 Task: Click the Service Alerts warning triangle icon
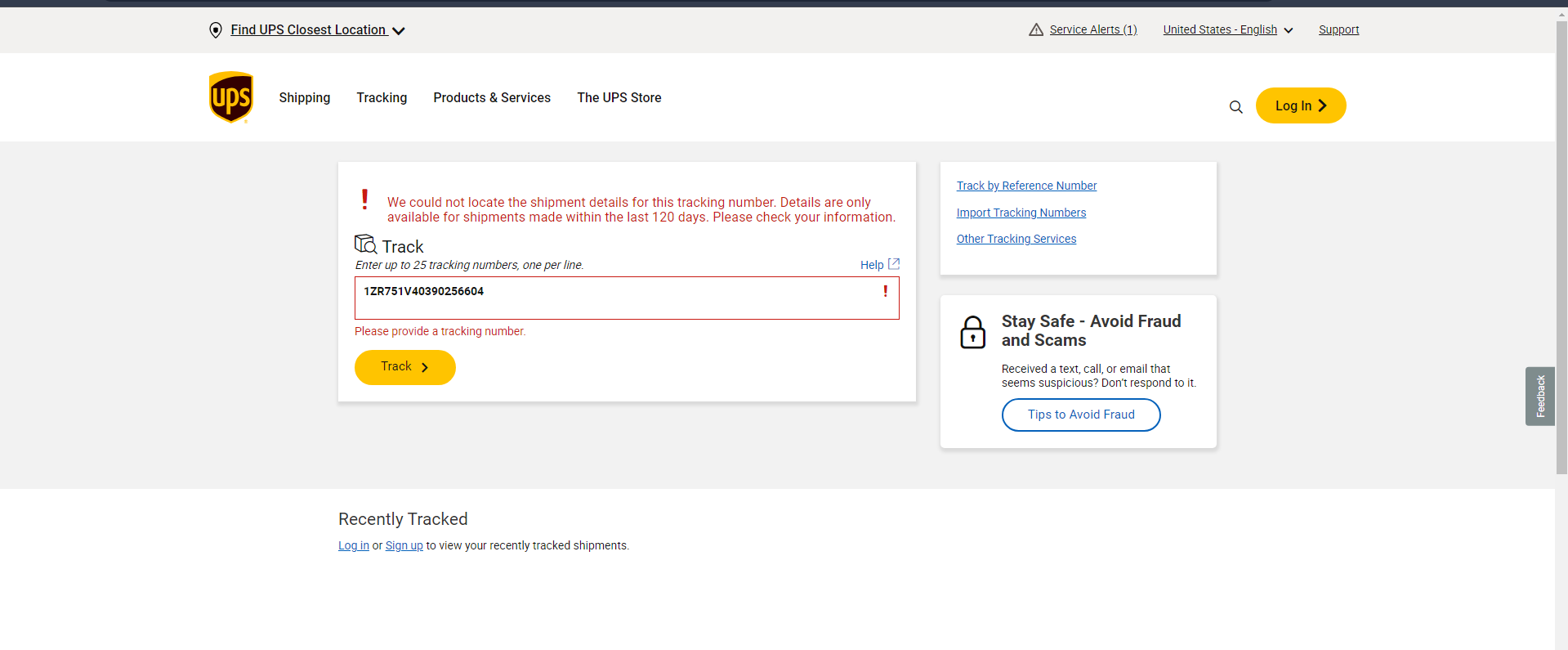coord(1036,29)
